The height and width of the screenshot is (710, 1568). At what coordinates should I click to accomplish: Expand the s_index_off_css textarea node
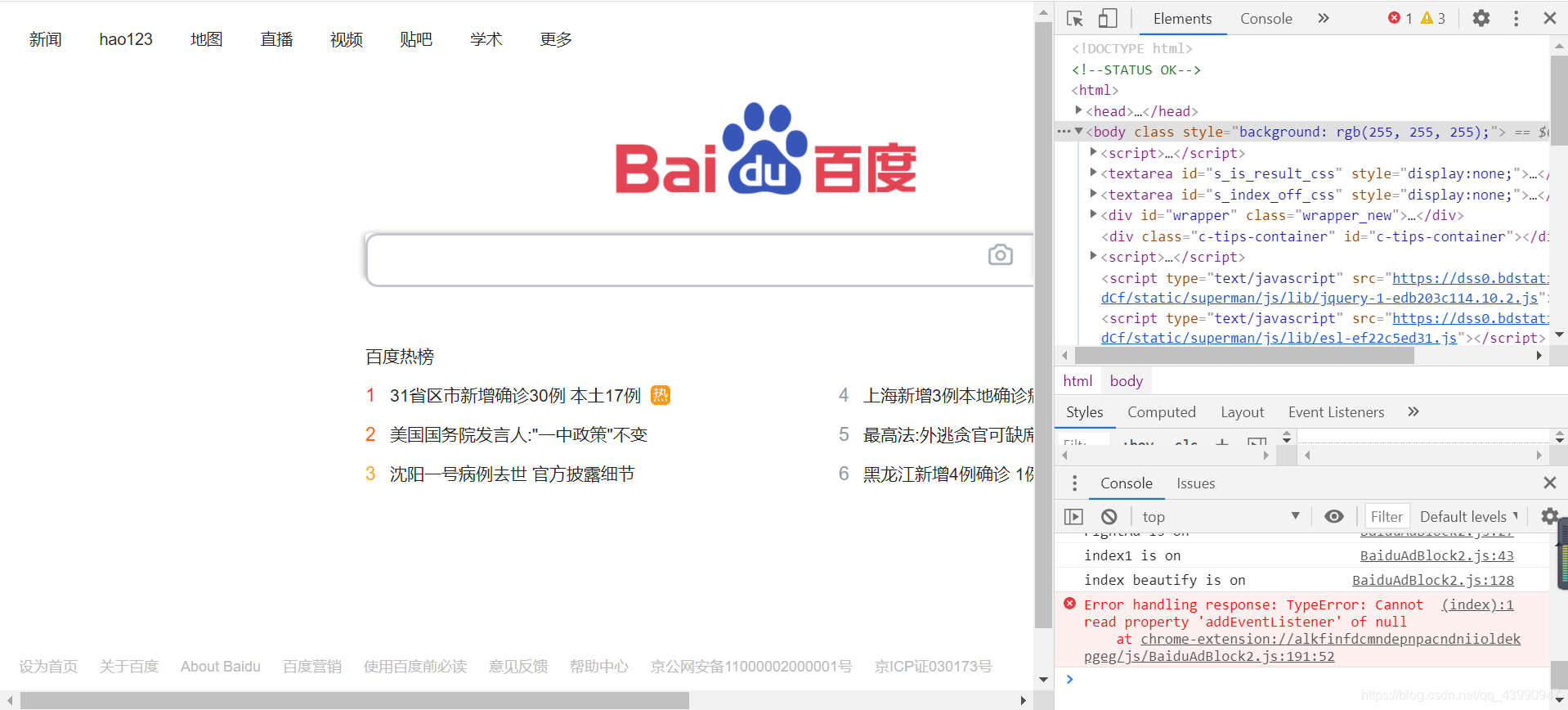(1093, 193)
